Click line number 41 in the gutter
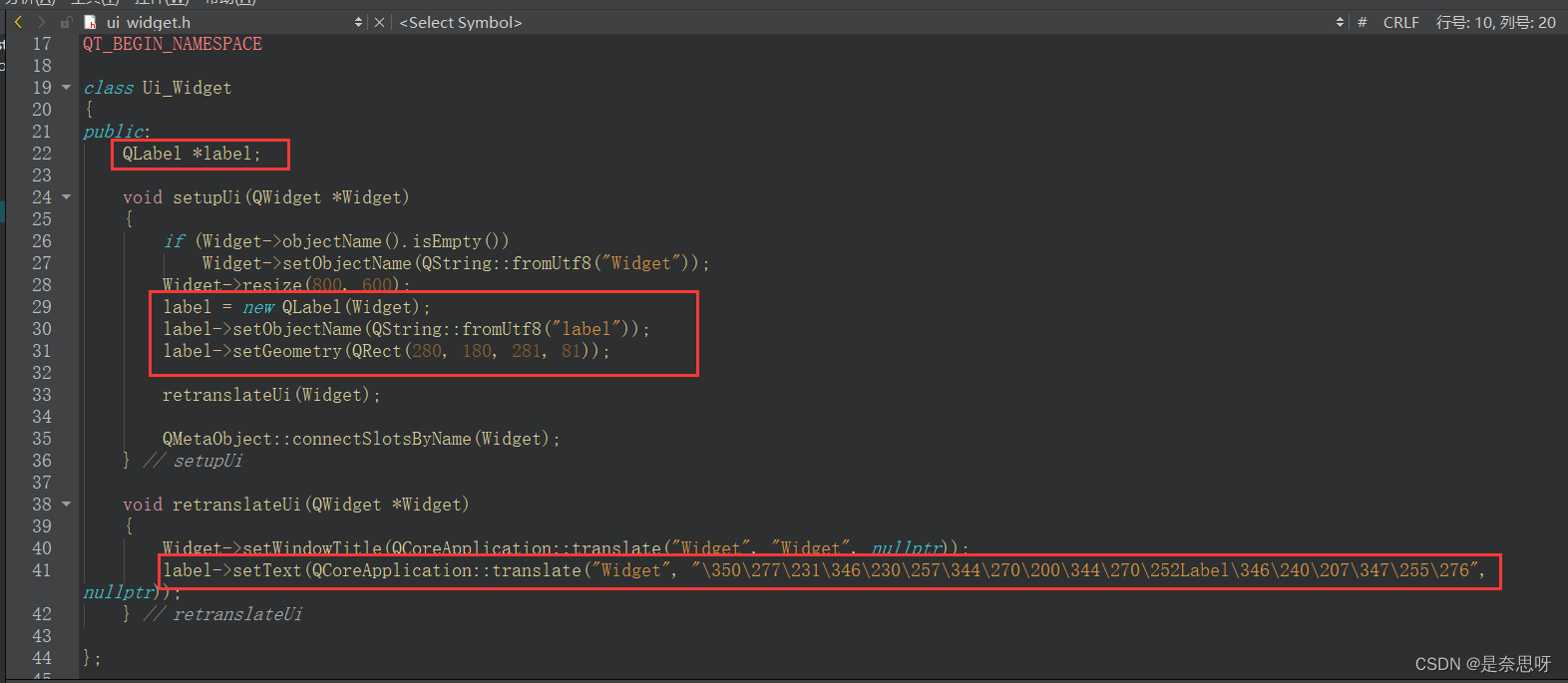 [x=41, y=570]
